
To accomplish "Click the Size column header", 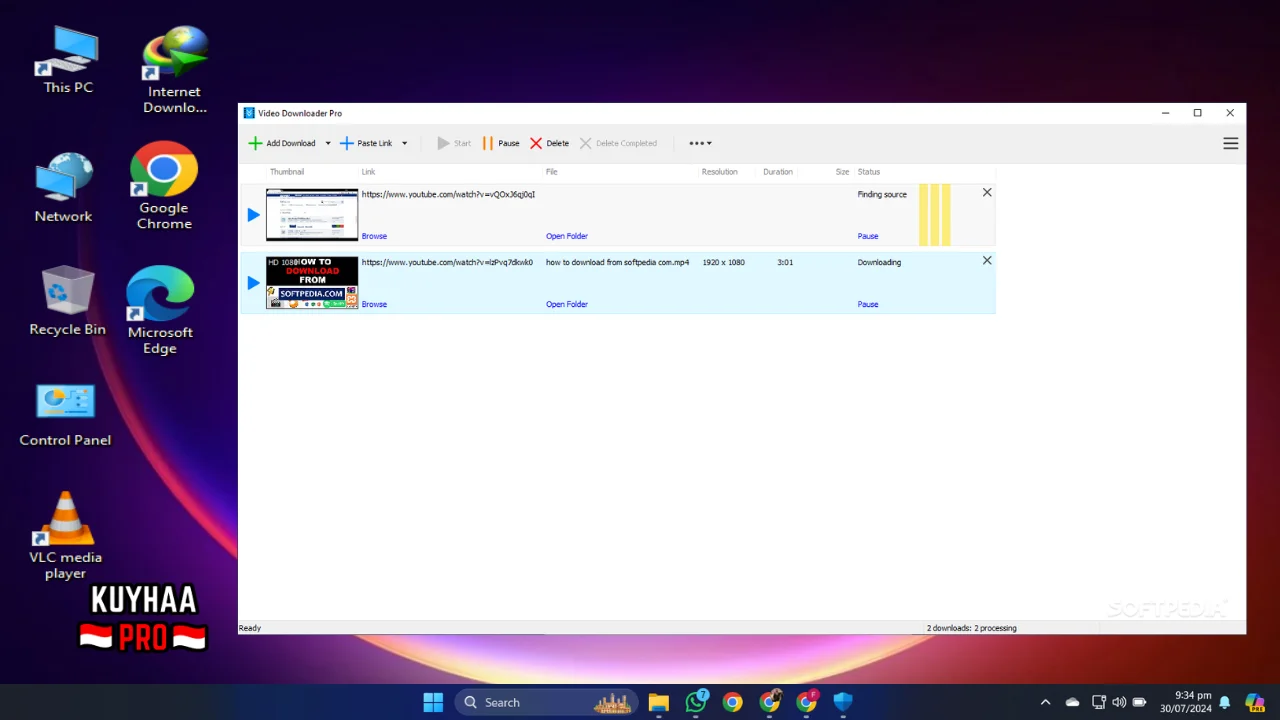I will [842, 172].
